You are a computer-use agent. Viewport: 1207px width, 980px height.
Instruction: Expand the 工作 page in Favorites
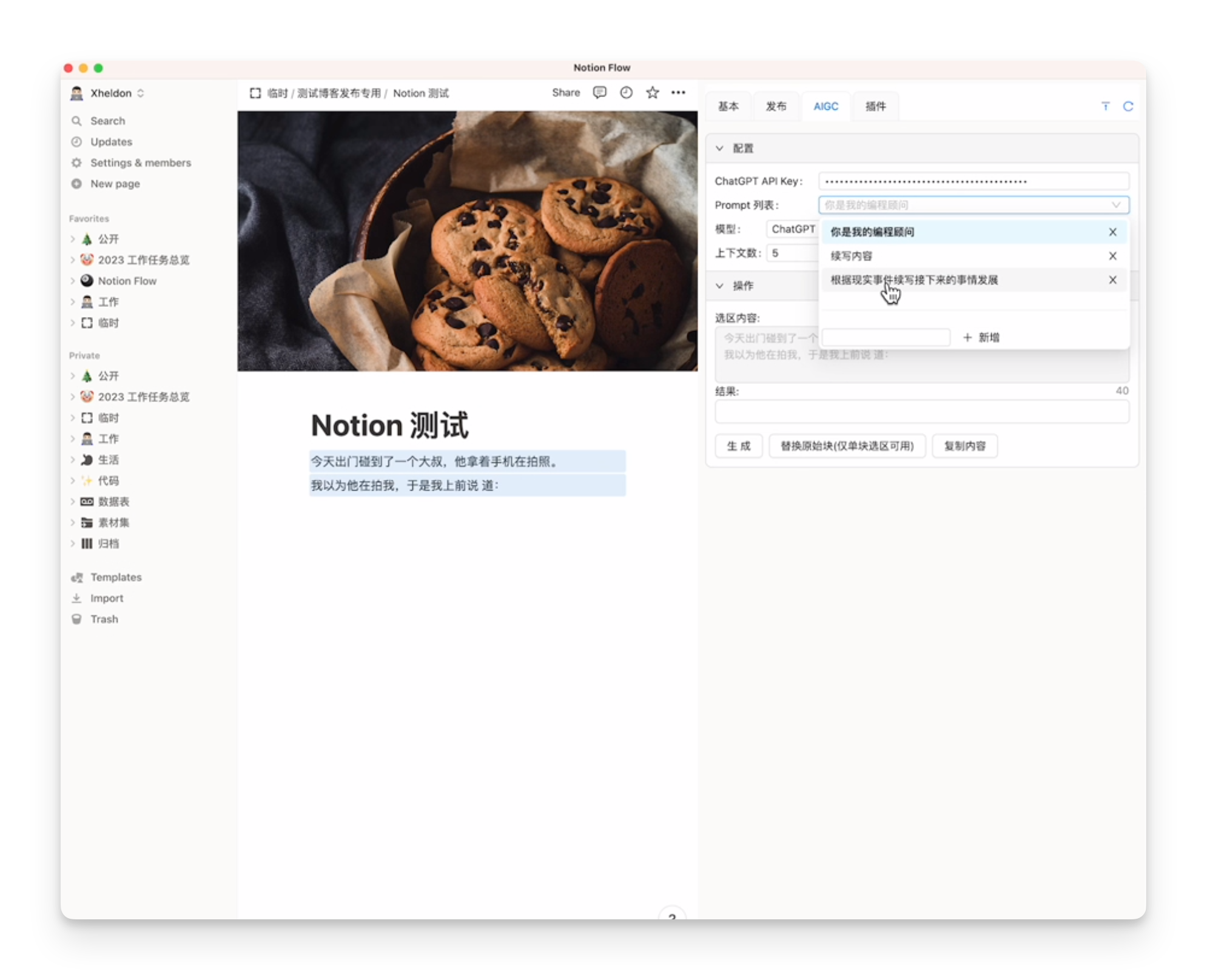(x=73, y=302)
